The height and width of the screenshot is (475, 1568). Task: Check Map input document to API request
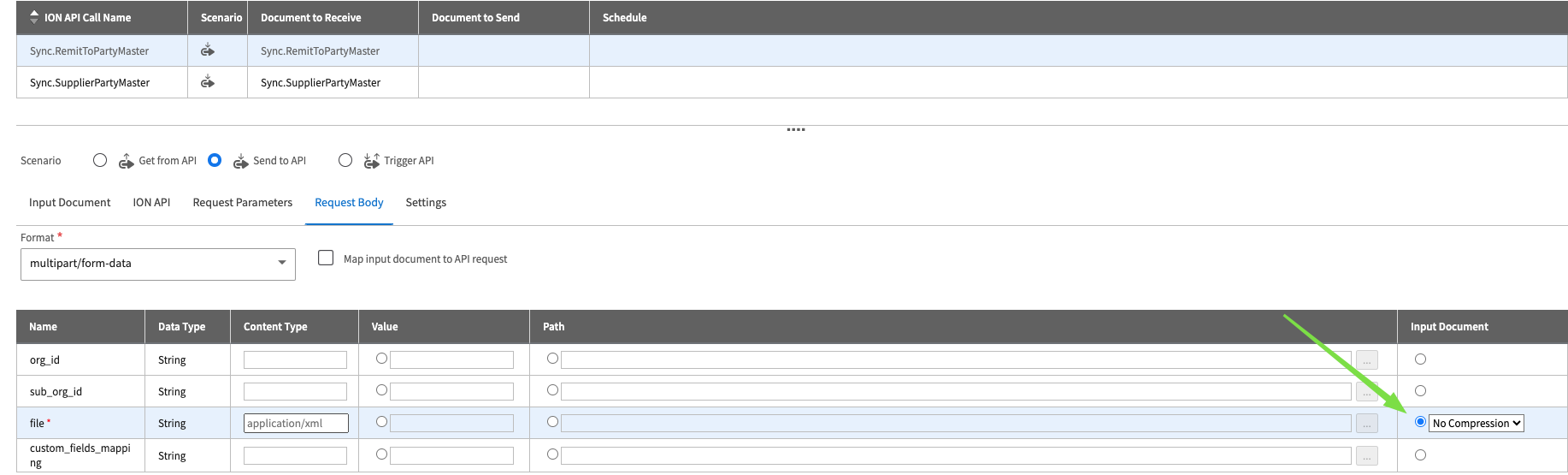[326, 258]
